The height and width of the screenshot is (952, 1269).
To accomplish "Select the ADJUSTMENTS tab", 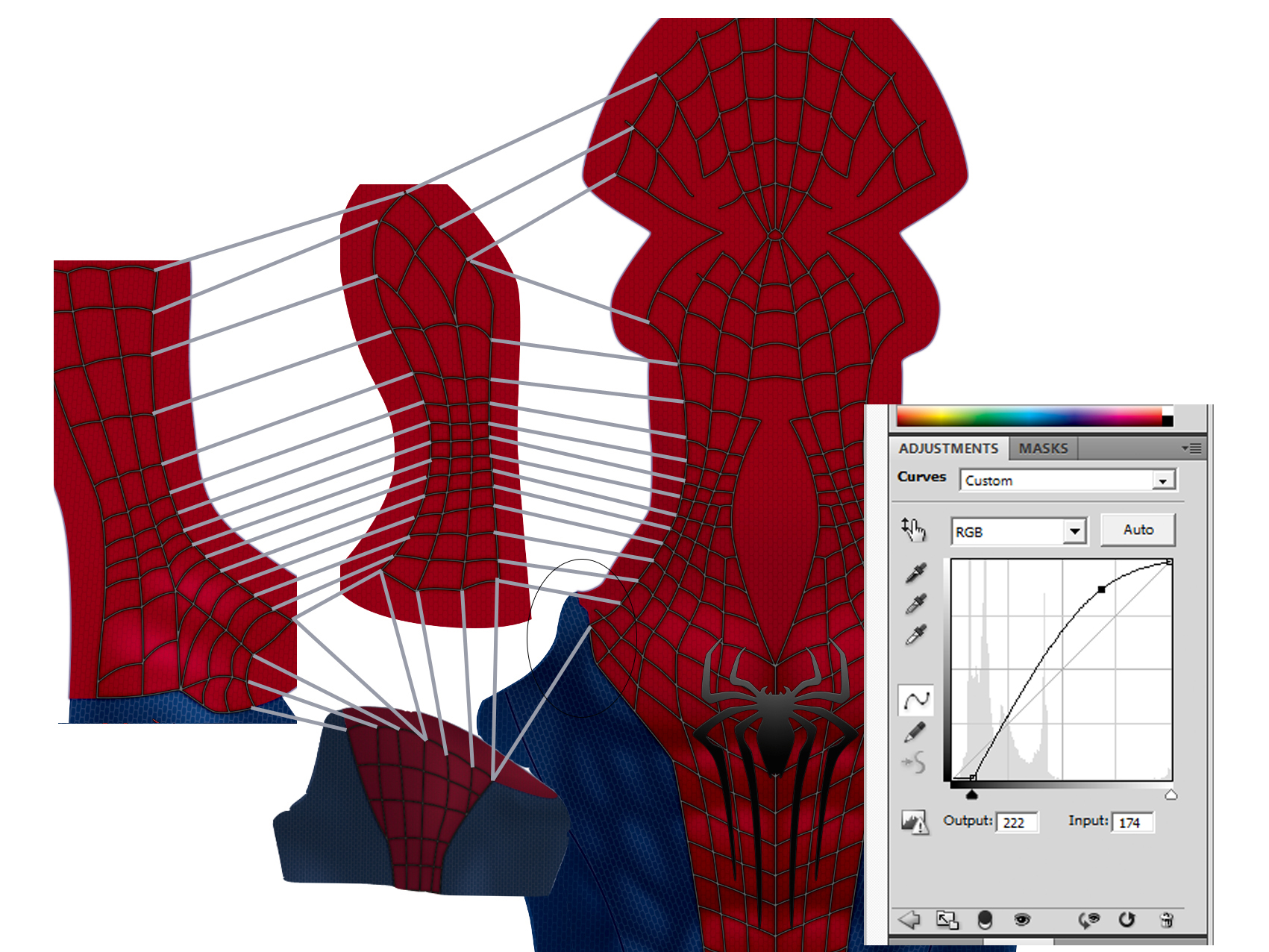I will pos(948,448).
